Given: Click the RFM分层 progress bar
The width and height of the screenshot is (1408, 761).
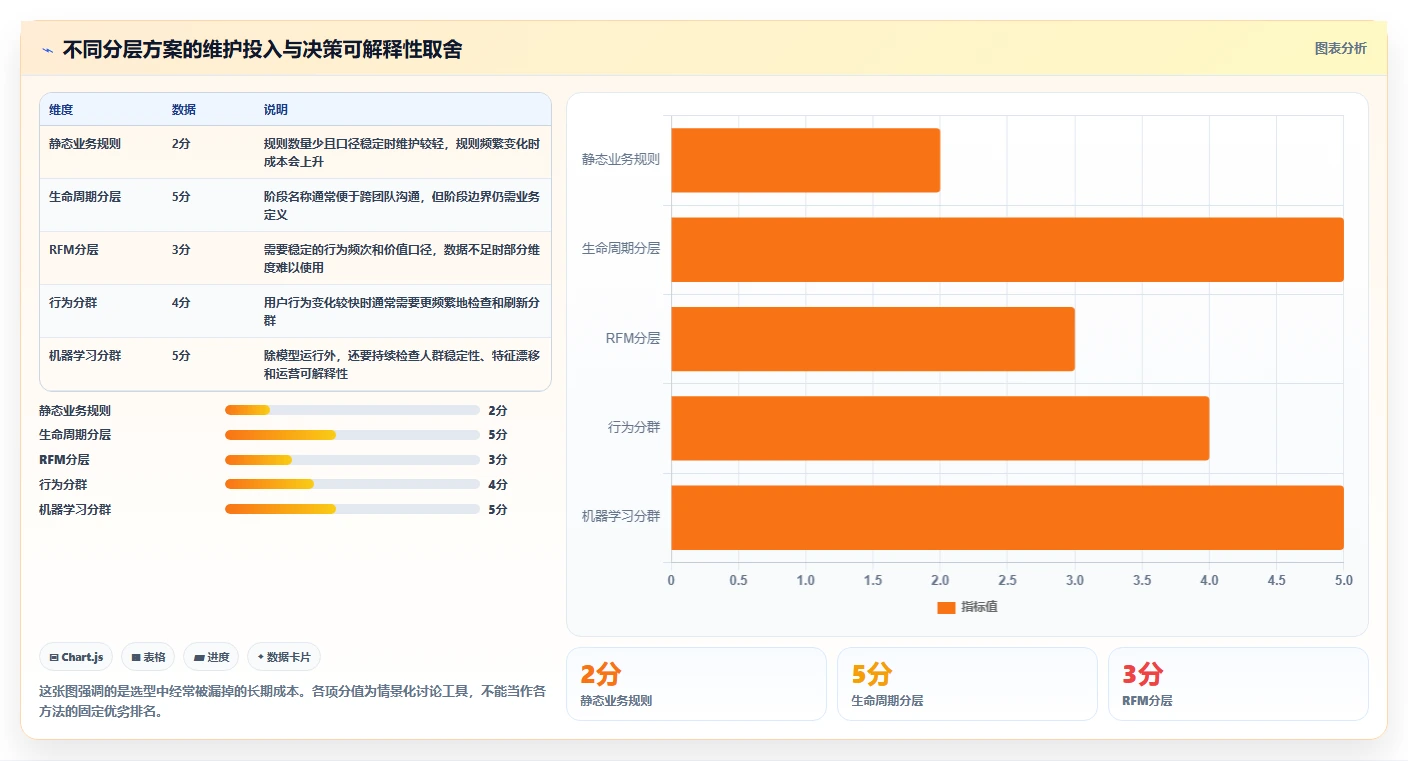Looking at the screenshot, I should pos(352,460).
